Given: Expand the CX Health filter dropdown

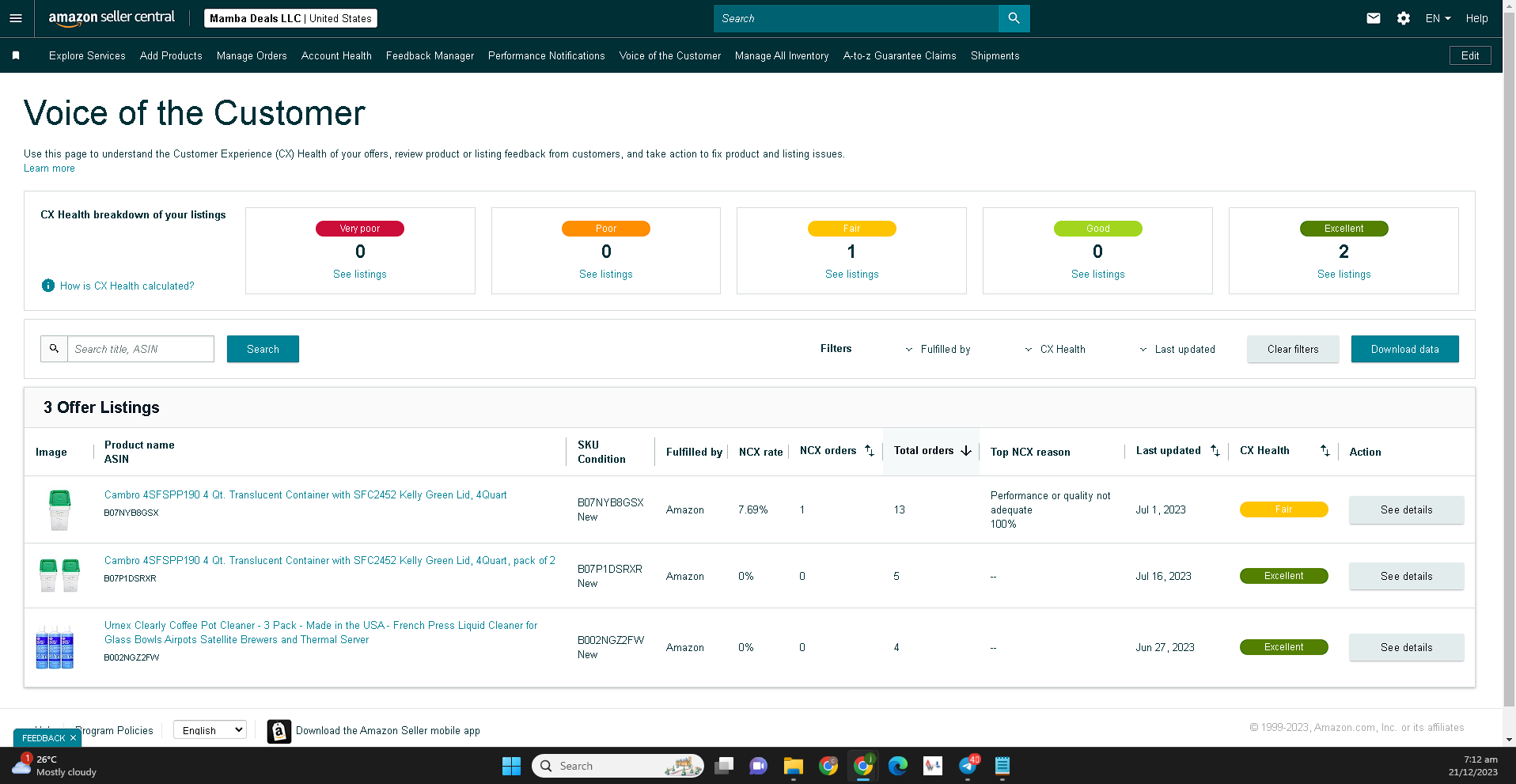Looking at the screenshot, I should [1056, 349].
